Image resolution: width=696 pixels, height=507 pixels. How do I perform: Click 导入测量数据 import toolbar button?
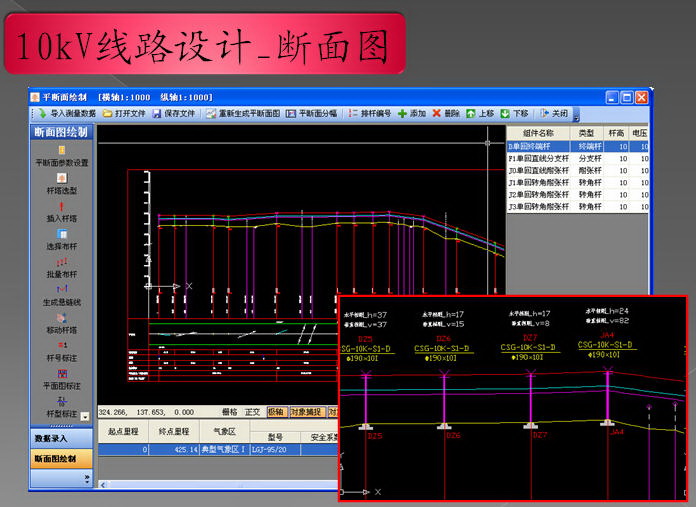pos(67,114)
